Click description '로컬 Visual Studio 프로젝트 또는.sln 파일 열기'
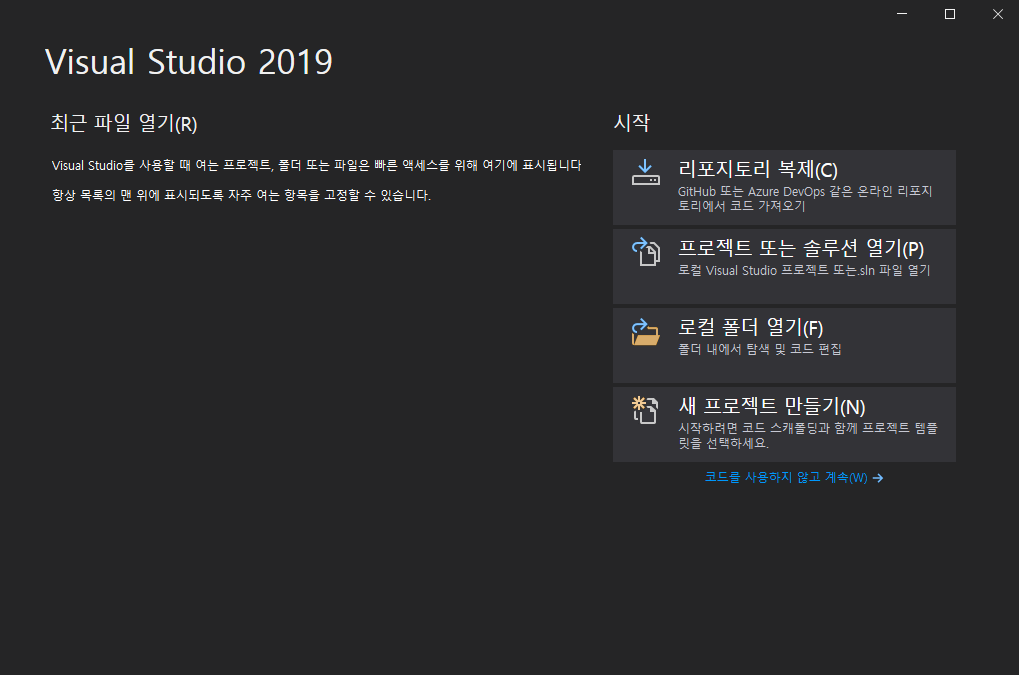1019x675 pixels. 804,270
